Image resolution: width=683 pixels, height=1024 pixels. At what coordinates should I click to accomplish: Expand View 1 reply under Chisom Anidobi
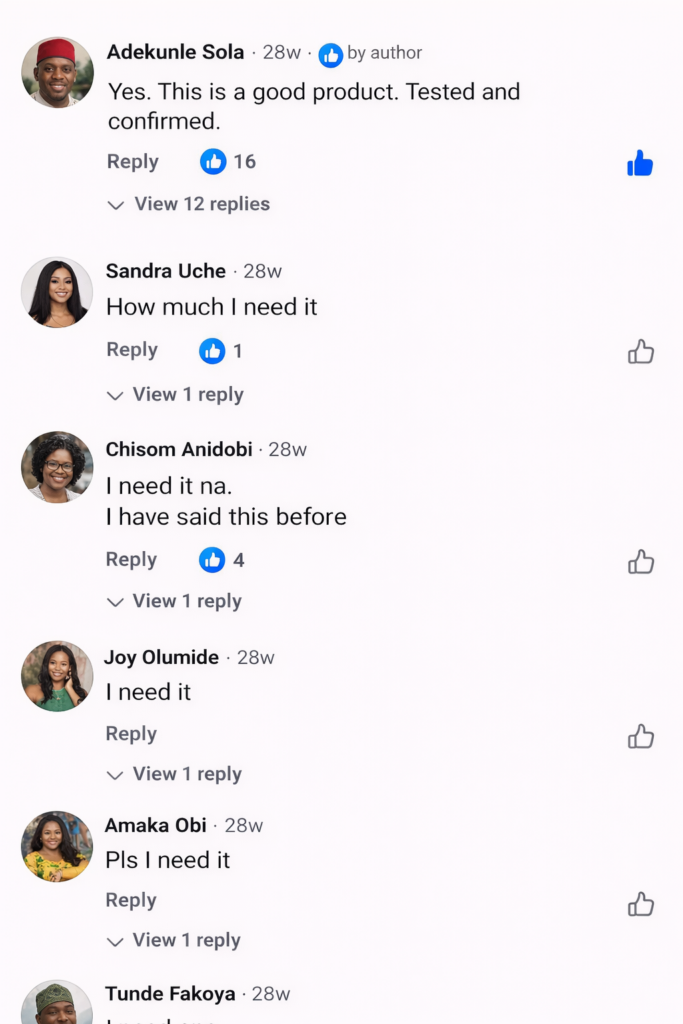tap(174, 601)
